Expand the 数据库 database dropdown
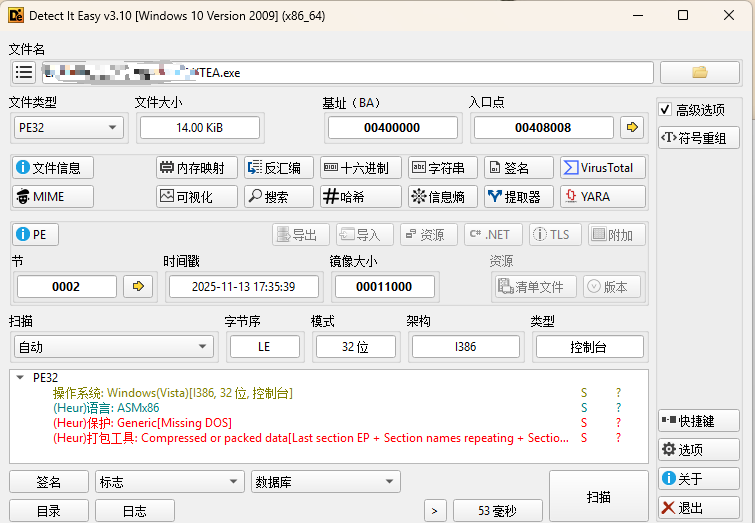This screenshot has height=523, width=755. click(x=325, y=482)
